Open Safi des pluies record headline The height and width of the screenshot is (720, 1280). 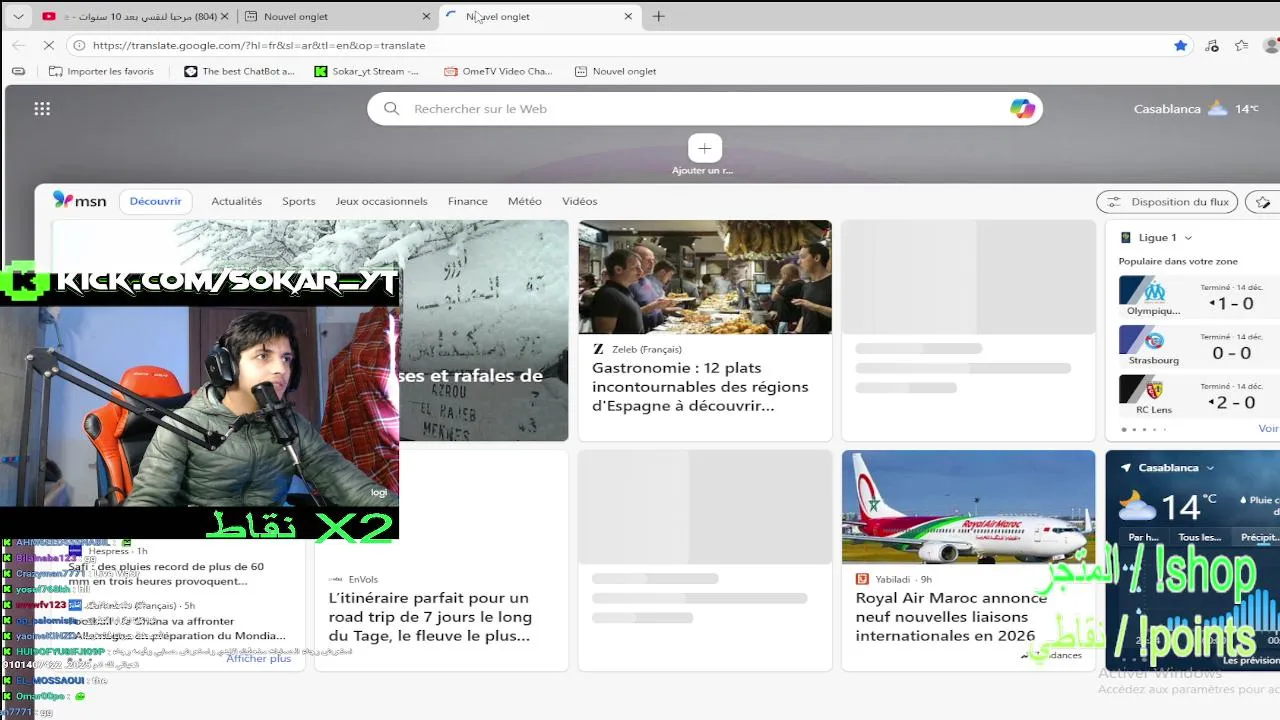166,574
